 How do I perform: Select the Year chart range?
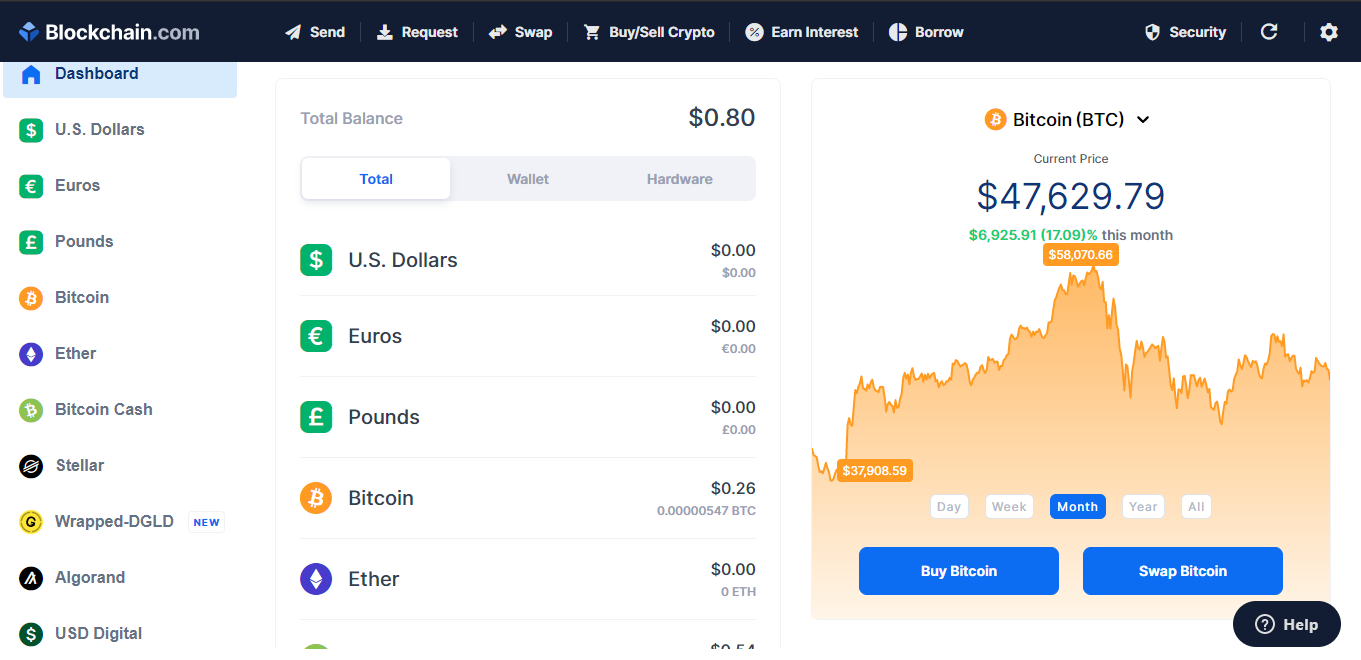pyautogui.click(x=1143, y=507)
